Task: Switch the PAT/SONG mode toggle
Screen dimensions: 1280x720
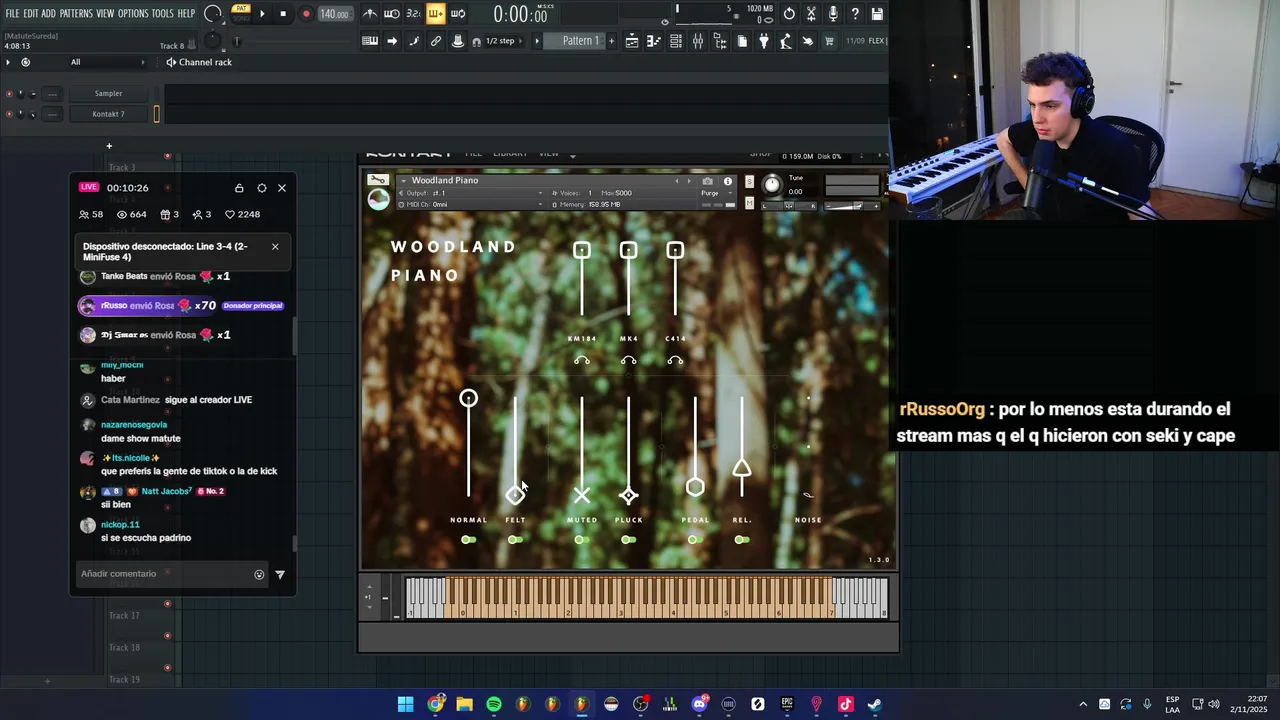Action: (x=241, y=14)
